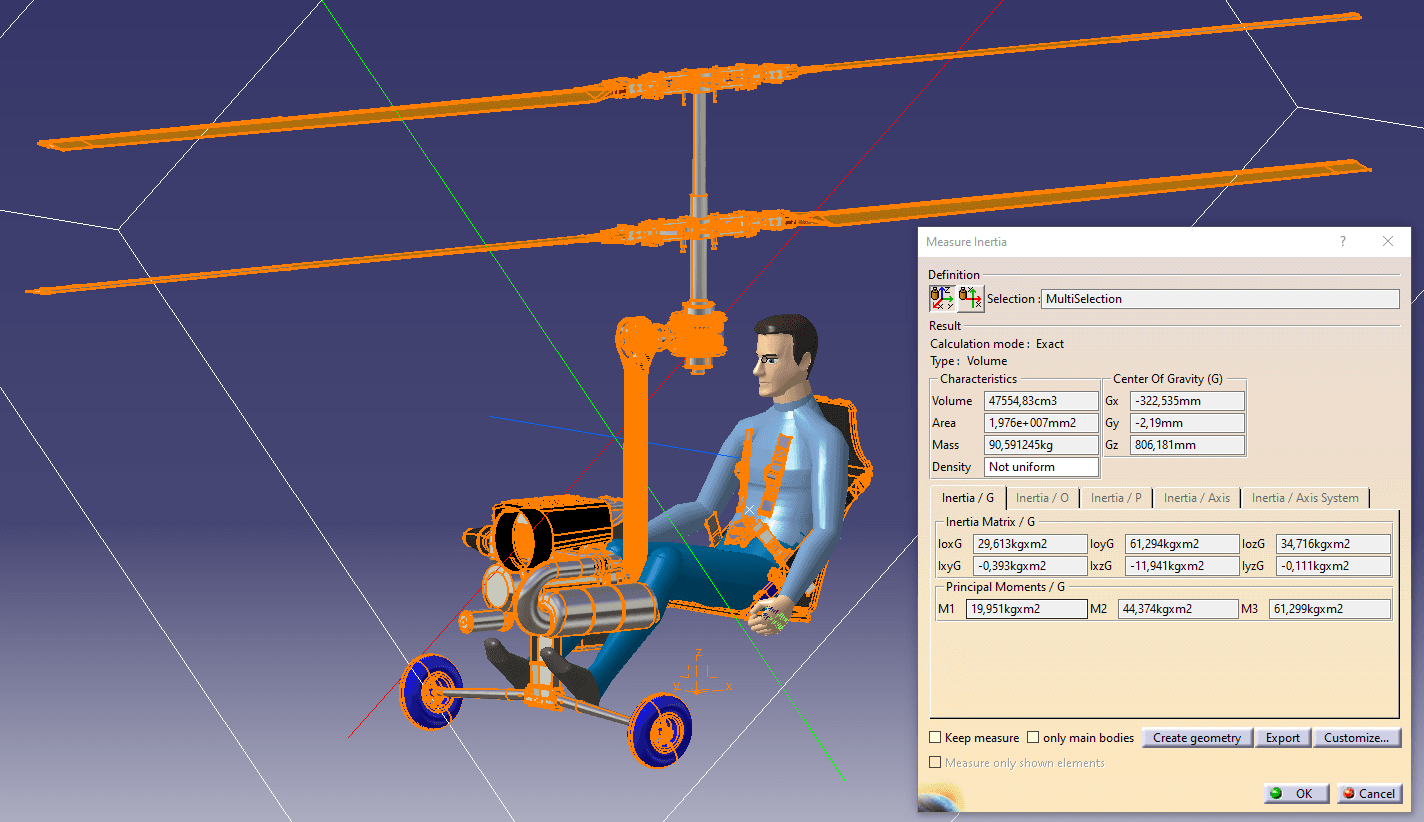Image resolution: width=1424 pixels, height=822 pixels.
Task: Select the Measure Inertia 2D icon
Action: pyautogui.click(x=970, y=298)
